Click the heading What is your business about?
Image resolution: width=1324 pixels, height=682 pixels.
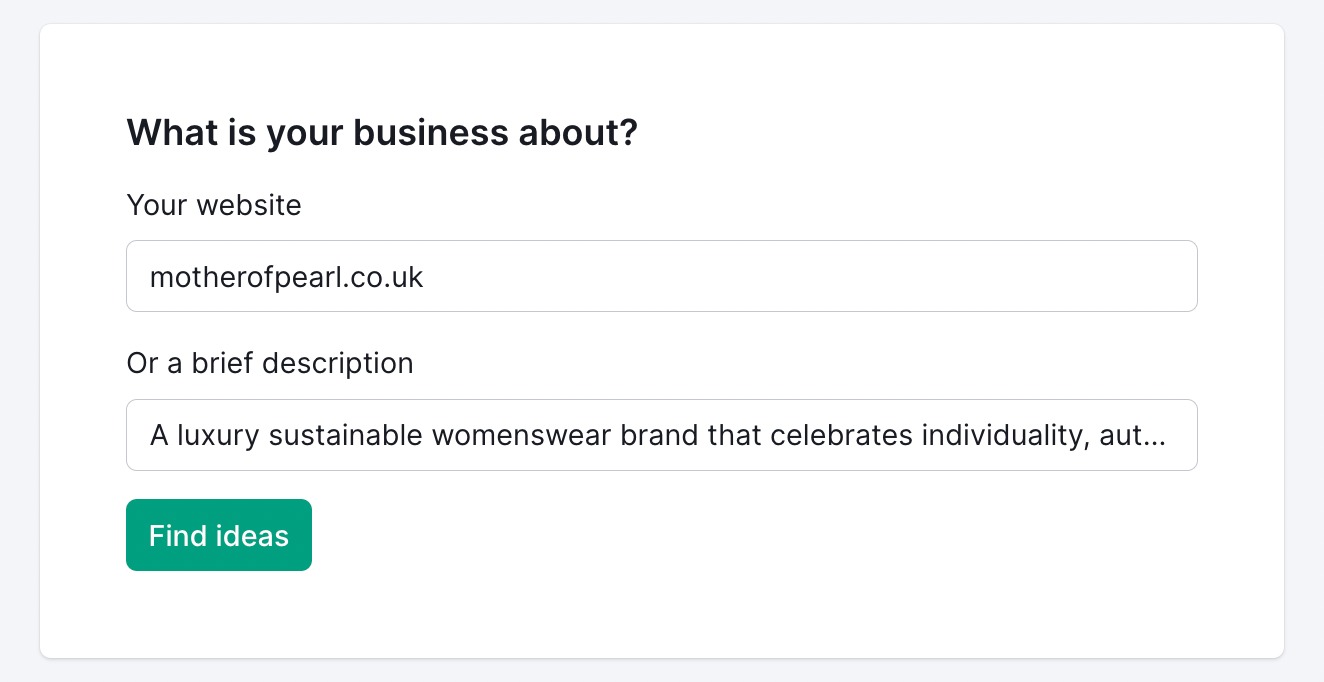[381, 132]
